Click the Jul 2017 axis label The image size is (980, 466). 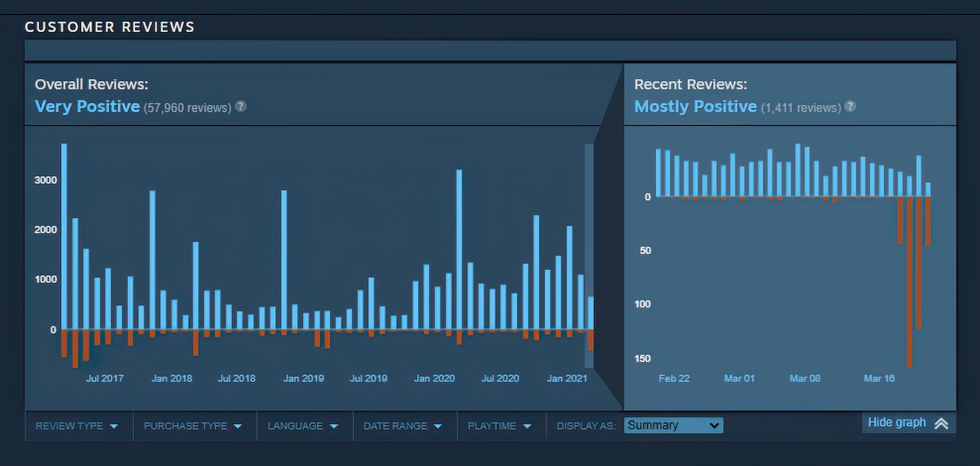click(105, 379)
